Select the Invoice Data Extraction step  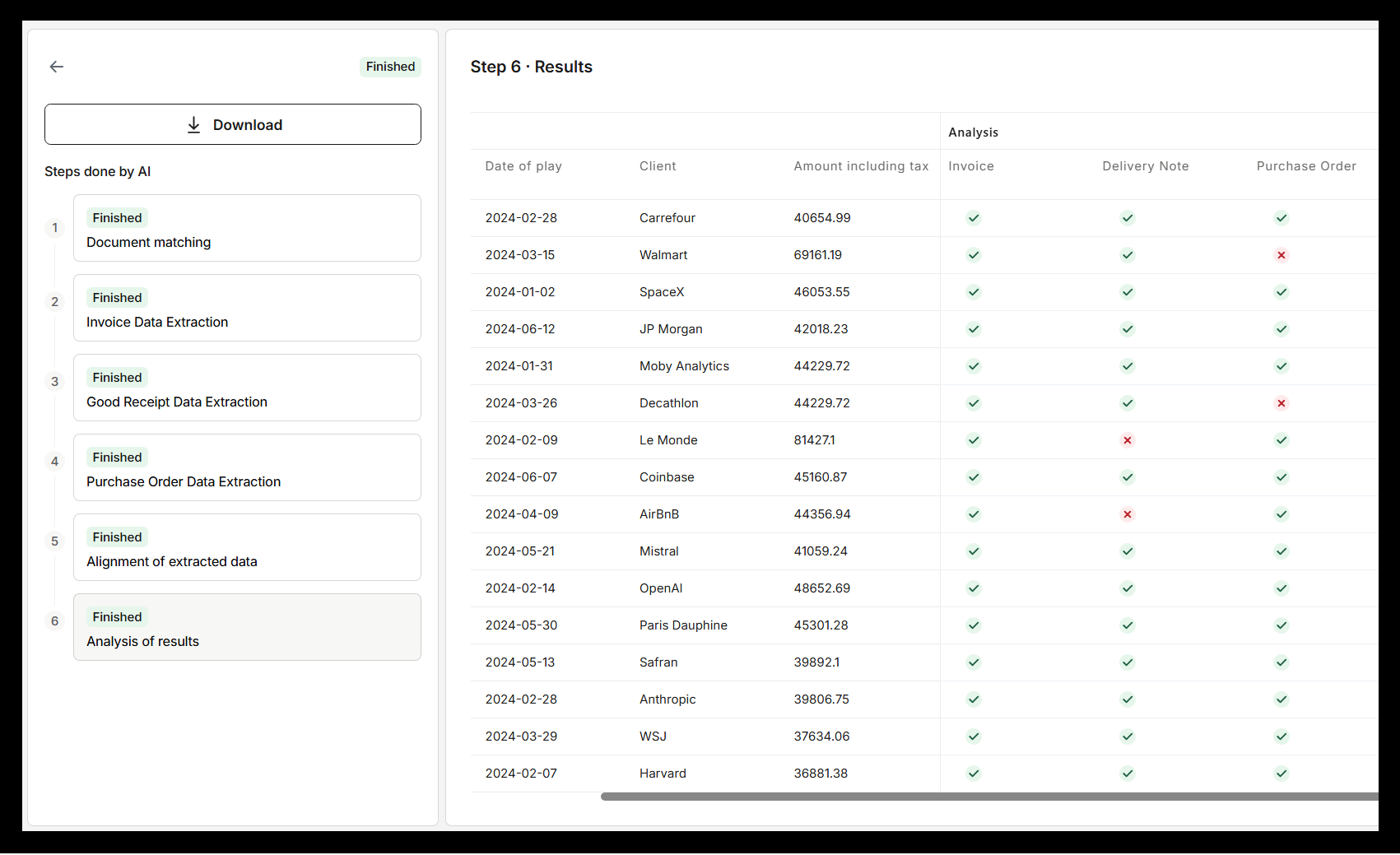pyautogui.click(x=247, y=308)
